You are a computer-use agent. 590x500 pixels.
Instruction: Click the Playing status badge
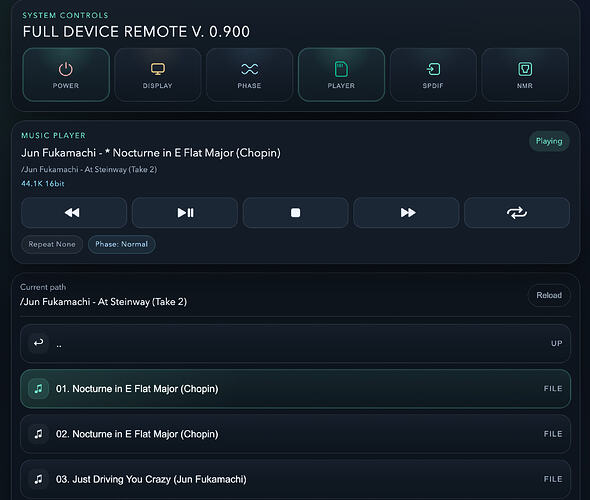549,141
